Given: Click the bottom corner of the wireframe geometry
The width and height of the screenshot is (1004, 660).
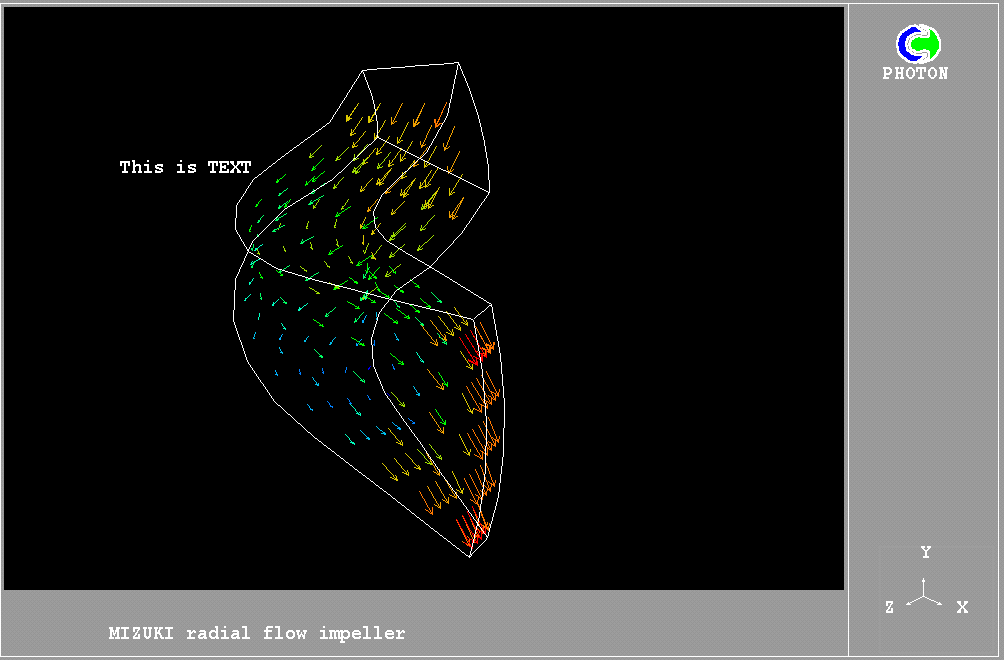Looking at the screenshot, I should pyautogui.click(x=470, y=555).
